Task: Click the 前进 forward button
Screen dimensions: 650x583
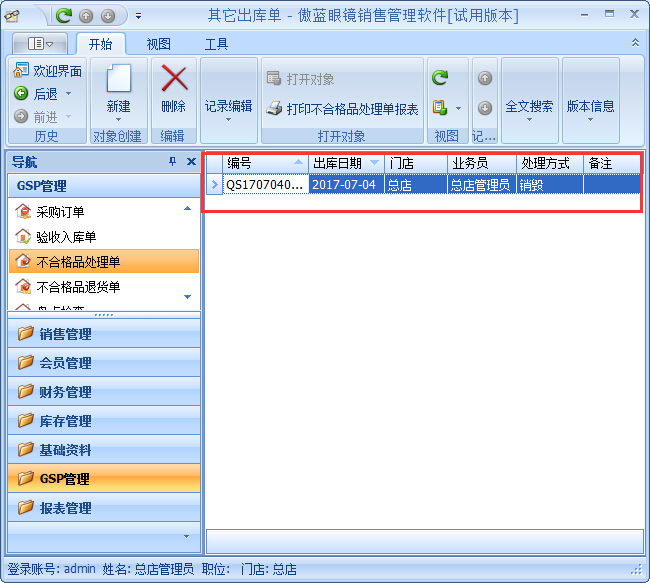Action: (x=36, y=117)
